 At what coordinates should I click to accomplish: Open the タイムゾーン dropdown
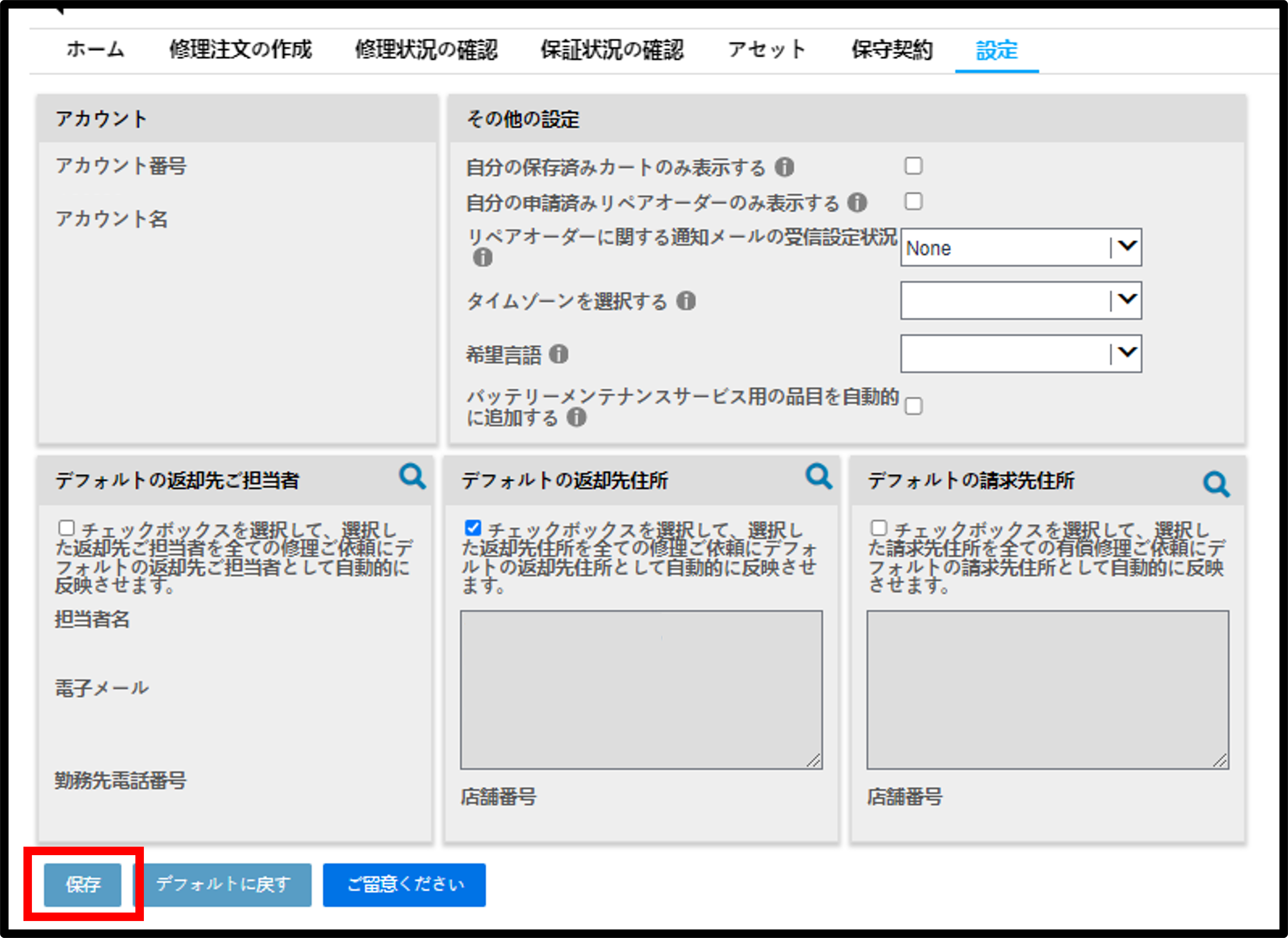pyautogui.click(x=1021, y=300)
